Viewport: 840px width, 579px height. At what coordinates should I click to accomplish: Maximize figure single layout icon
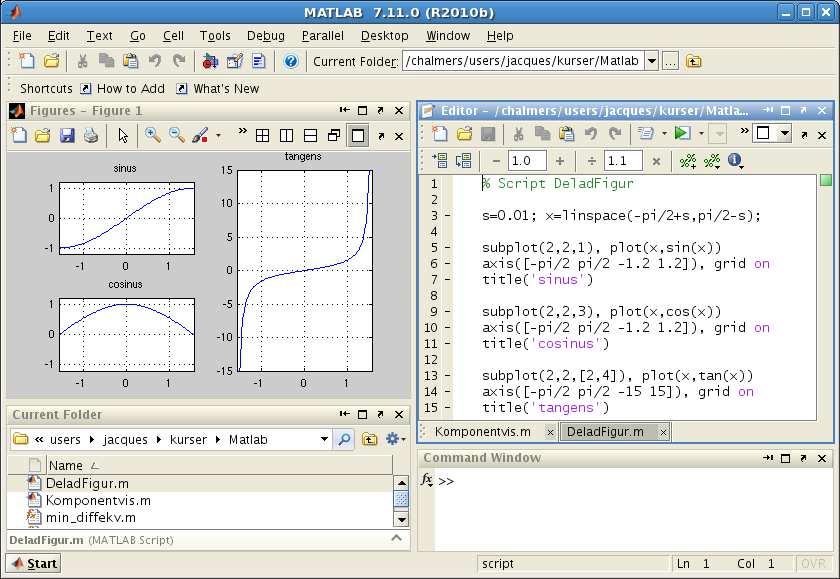click(358, 136)
